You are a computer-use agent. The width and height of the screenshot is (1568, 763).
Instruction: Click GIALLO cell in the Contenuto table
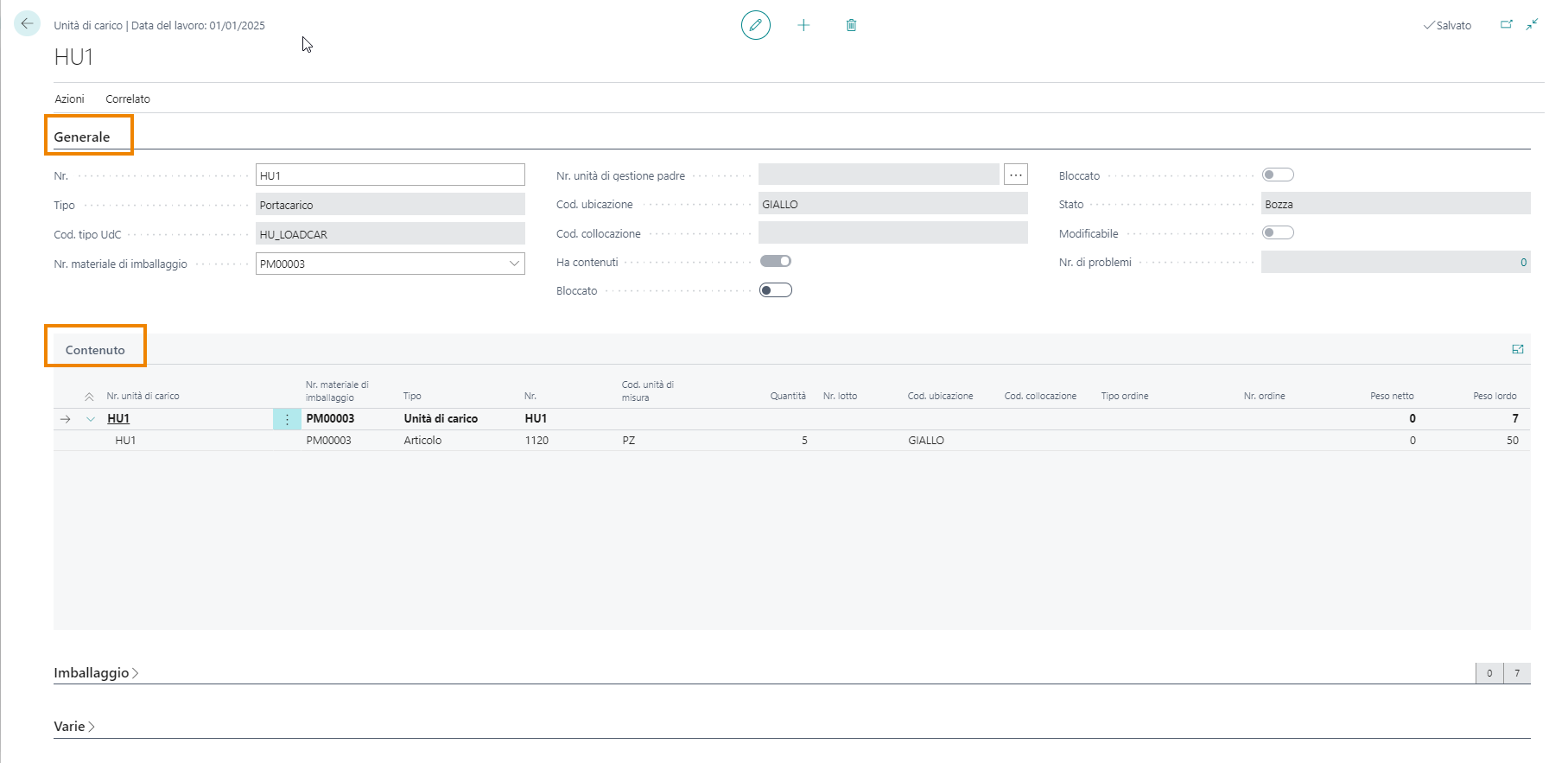(926, 440)
